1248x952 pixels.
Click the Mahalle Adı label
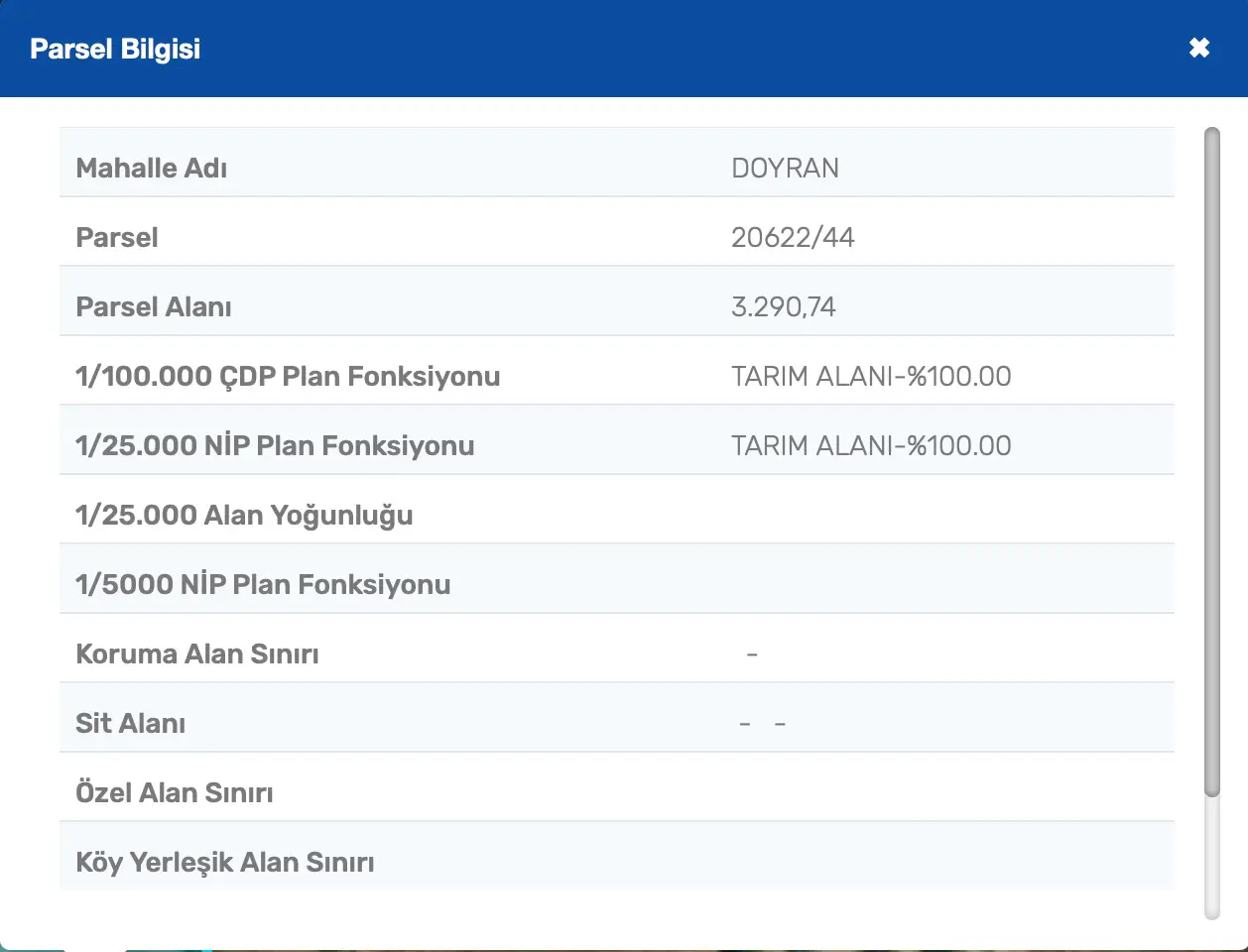(152, 168)
